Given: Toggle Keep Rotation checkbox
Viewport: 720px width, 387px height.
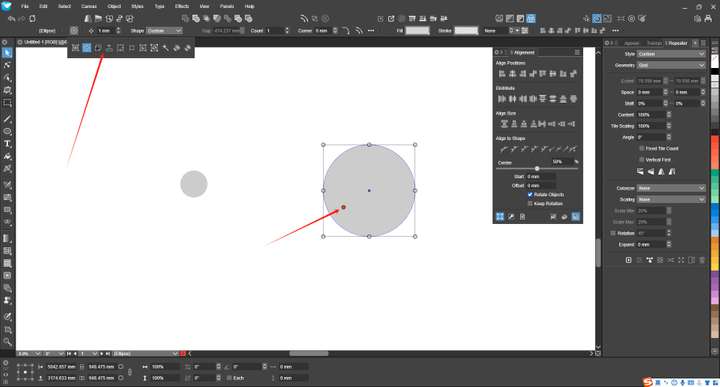Looking at the screenshot, I should tap(530, 203).
